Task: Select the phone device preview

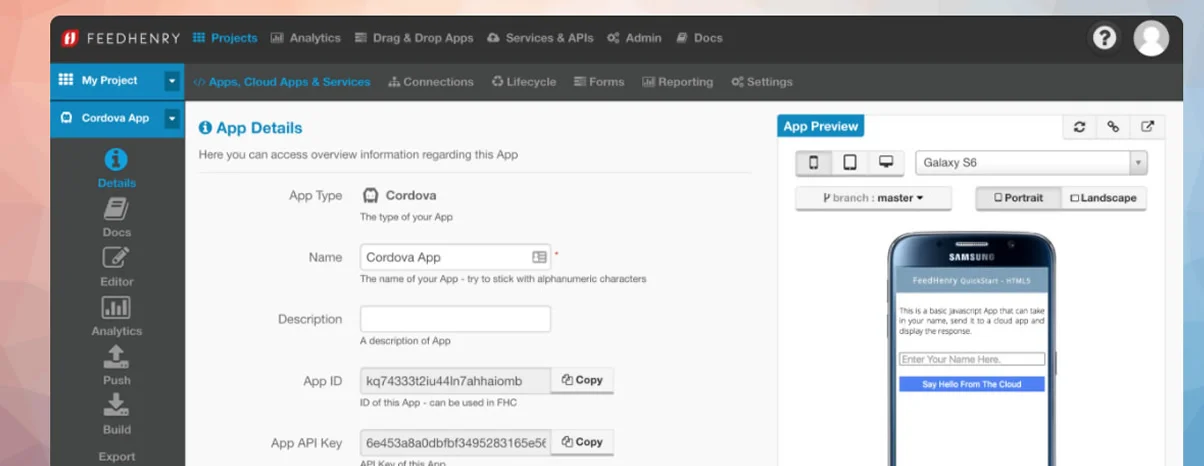Action: click(x=813, y=162)
